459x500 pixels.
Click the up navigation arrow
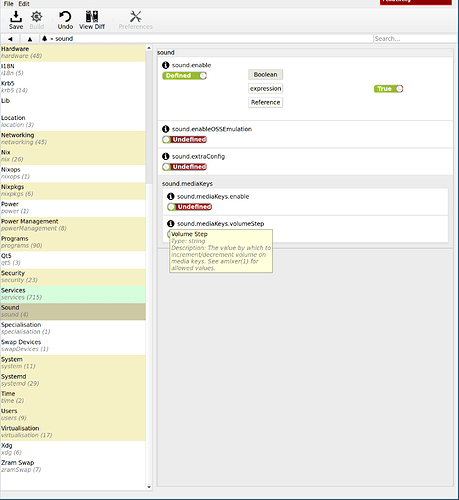point(30,39)
